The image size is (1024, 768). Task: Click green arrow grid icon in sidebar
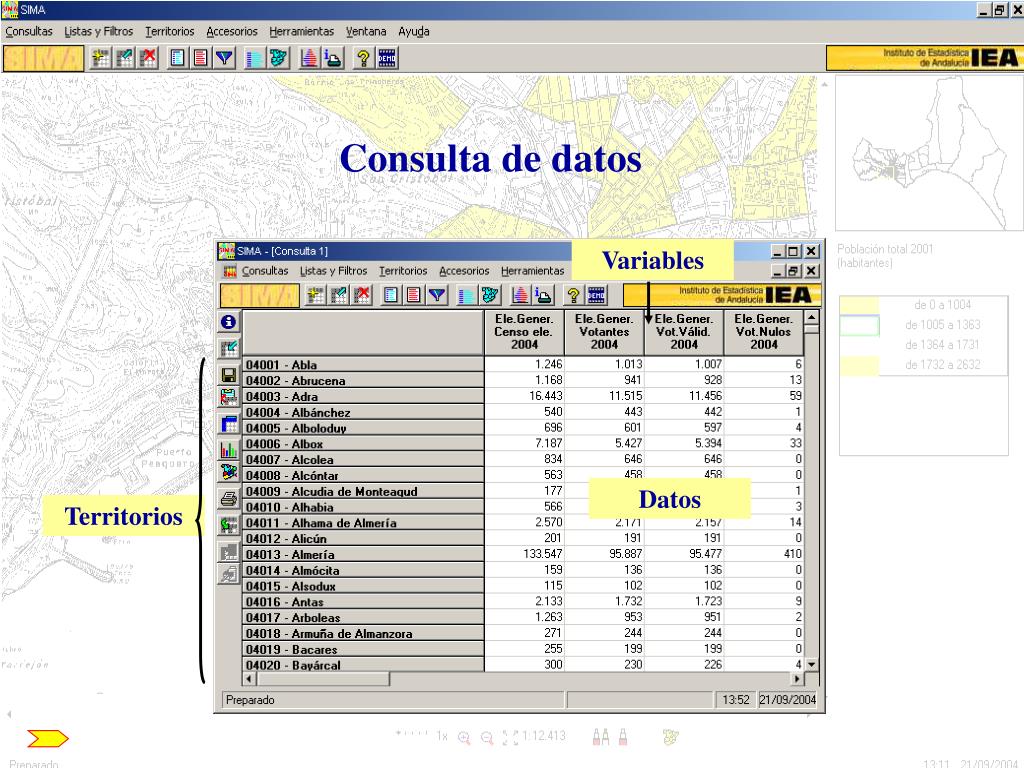[229, 524]
